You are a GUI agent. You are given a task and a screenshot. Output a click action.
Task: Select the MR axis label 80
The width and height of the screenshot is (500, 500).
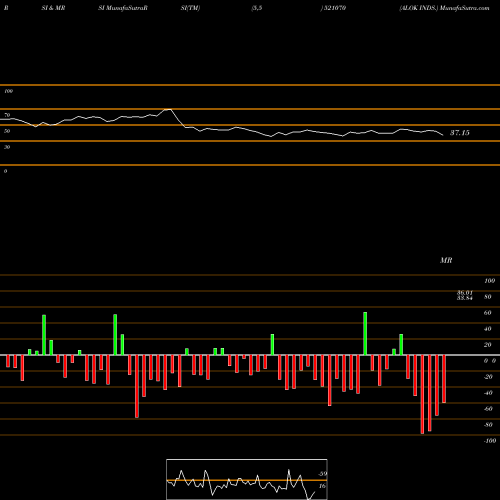click(488, 297)
